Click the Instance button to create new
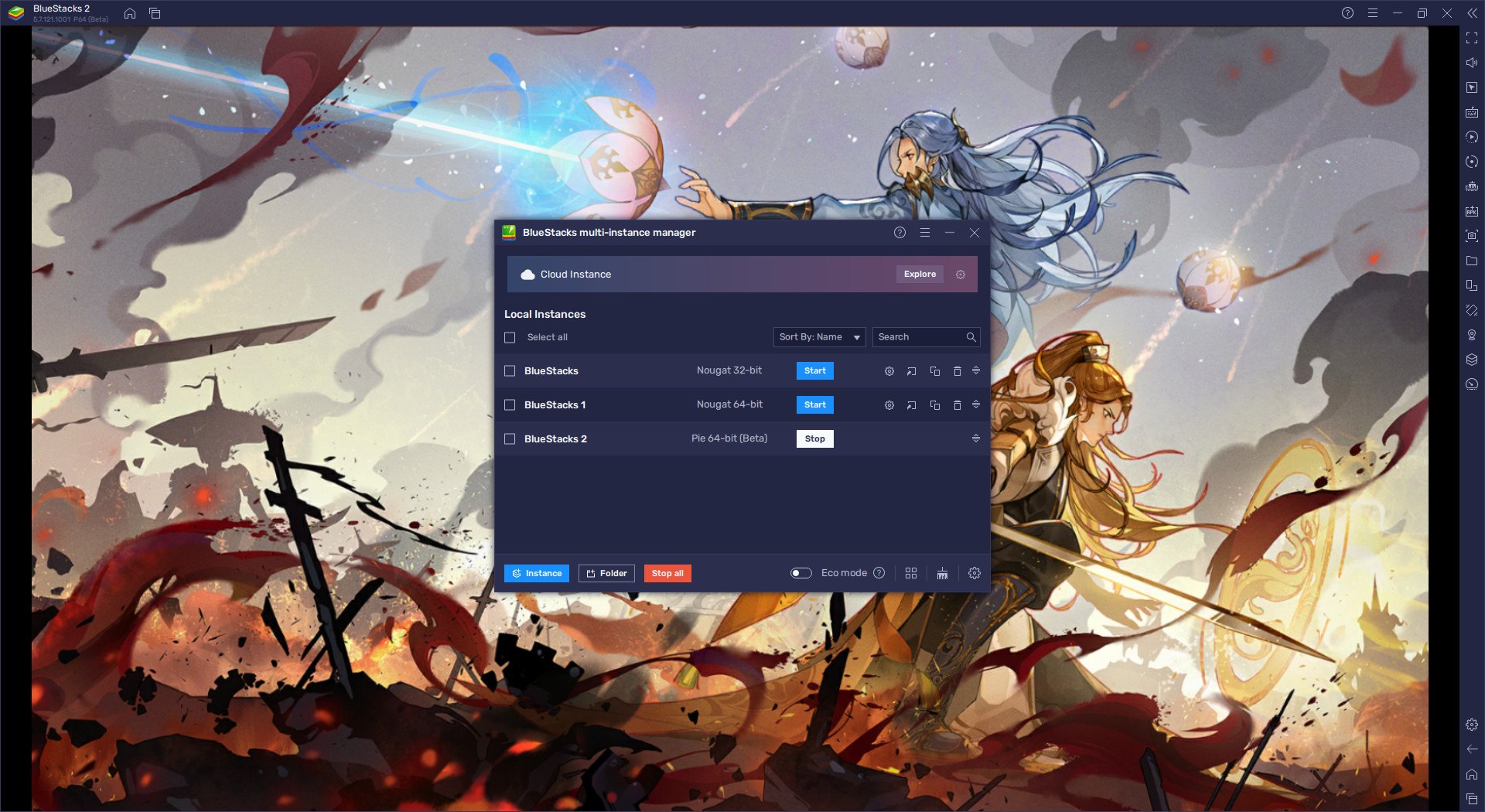Viewport: 1485px width, 812px height. (537, 573)
